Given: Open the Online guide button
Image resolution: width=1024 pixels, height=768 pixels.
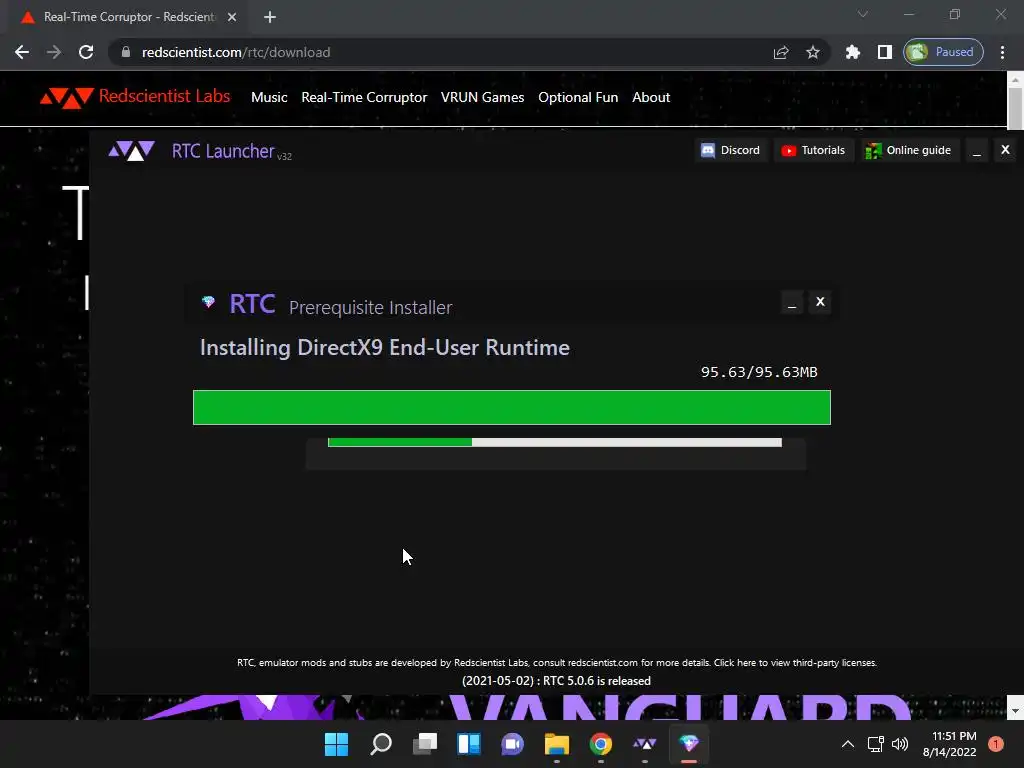Looking at the screenshot, I should coord(908,150).
